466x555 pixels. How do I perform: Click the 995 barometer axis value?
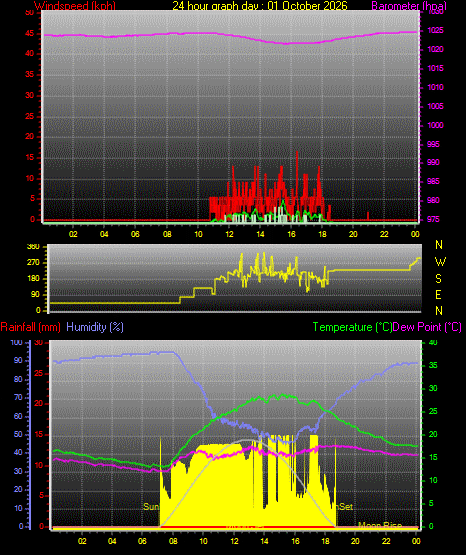(434, 144)
